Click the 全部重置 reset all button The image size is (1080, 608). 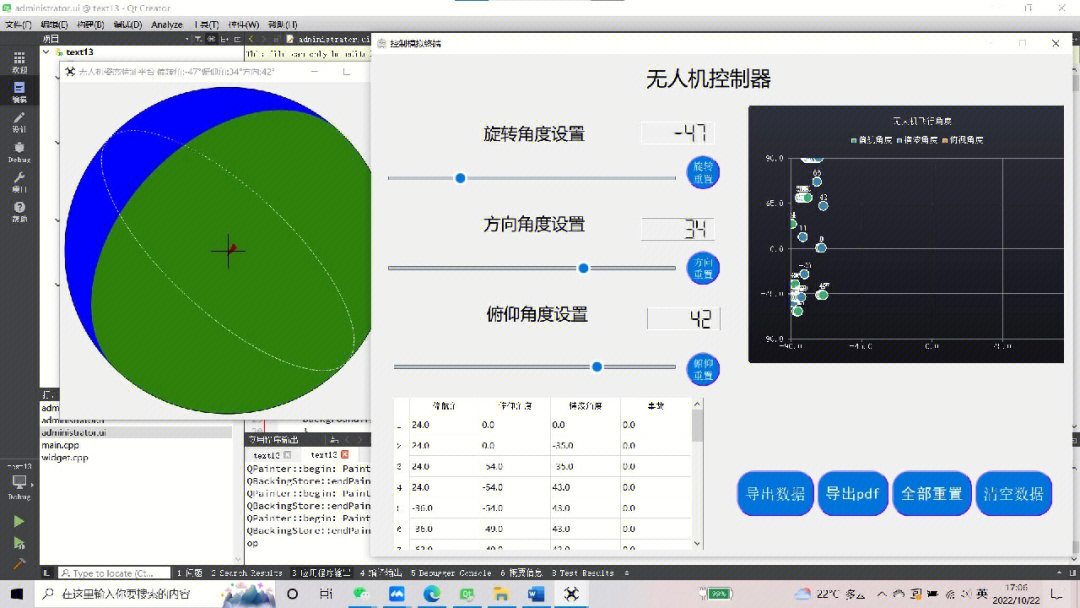(931, 494)
